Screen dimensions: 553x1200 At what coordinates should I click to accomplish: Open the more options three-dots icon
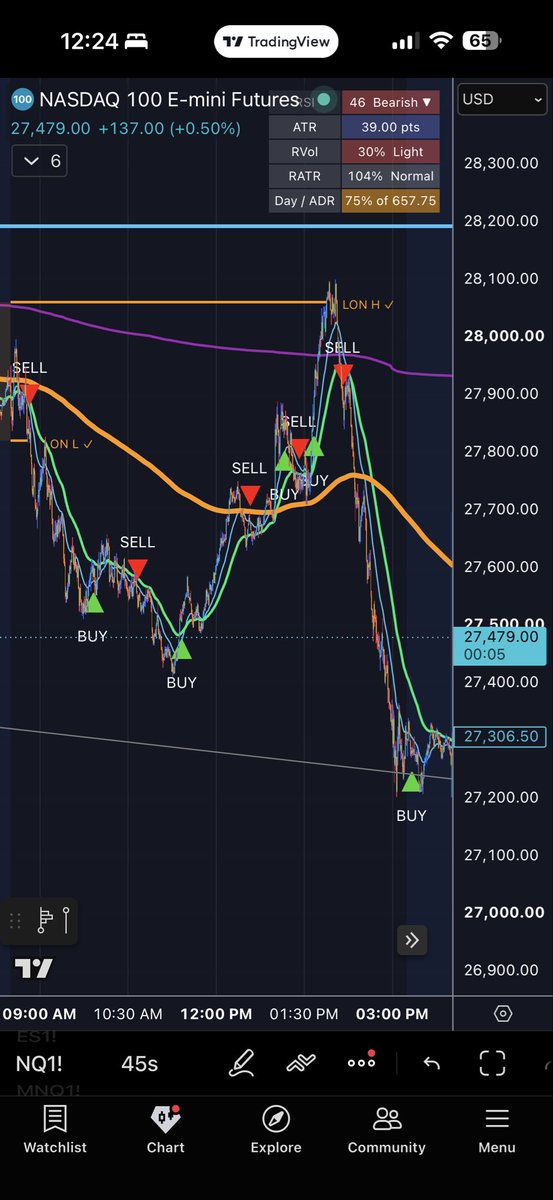click(361, 1062)
